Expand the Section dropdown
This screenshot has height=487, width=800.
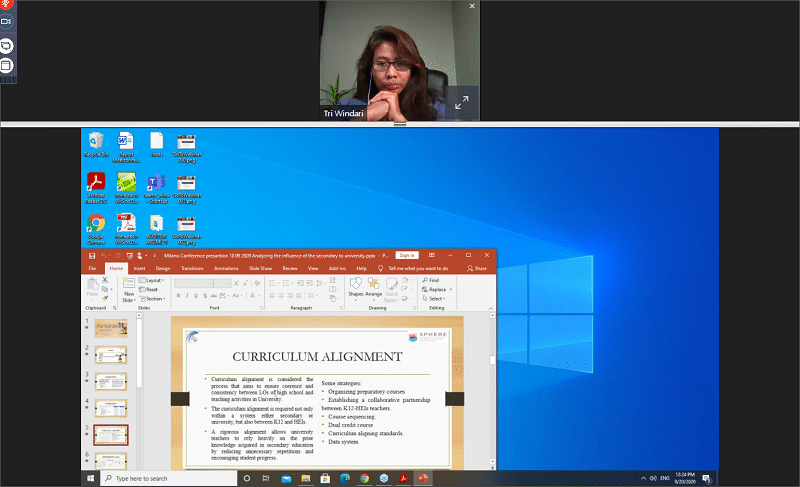pos(153,298)
